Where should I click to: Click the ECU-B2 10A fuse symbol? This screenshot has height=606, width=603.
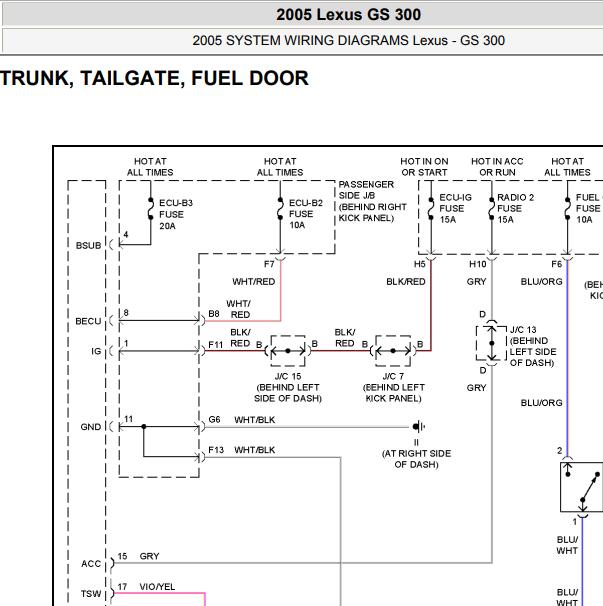280,209
